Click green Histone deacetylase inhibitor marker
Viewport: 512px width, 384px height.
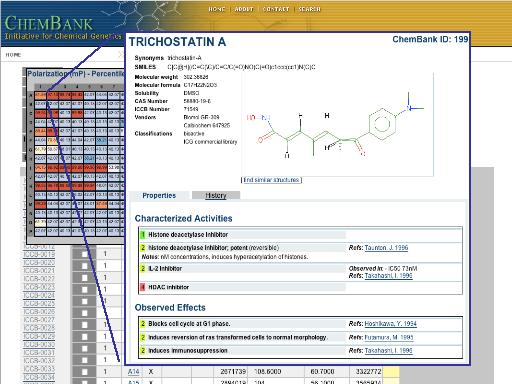(x=143, y=235)
